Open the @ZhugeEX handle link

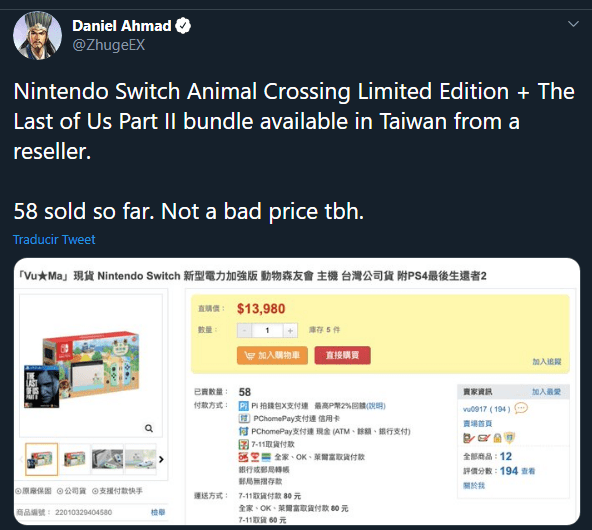[x=109, y=45]
